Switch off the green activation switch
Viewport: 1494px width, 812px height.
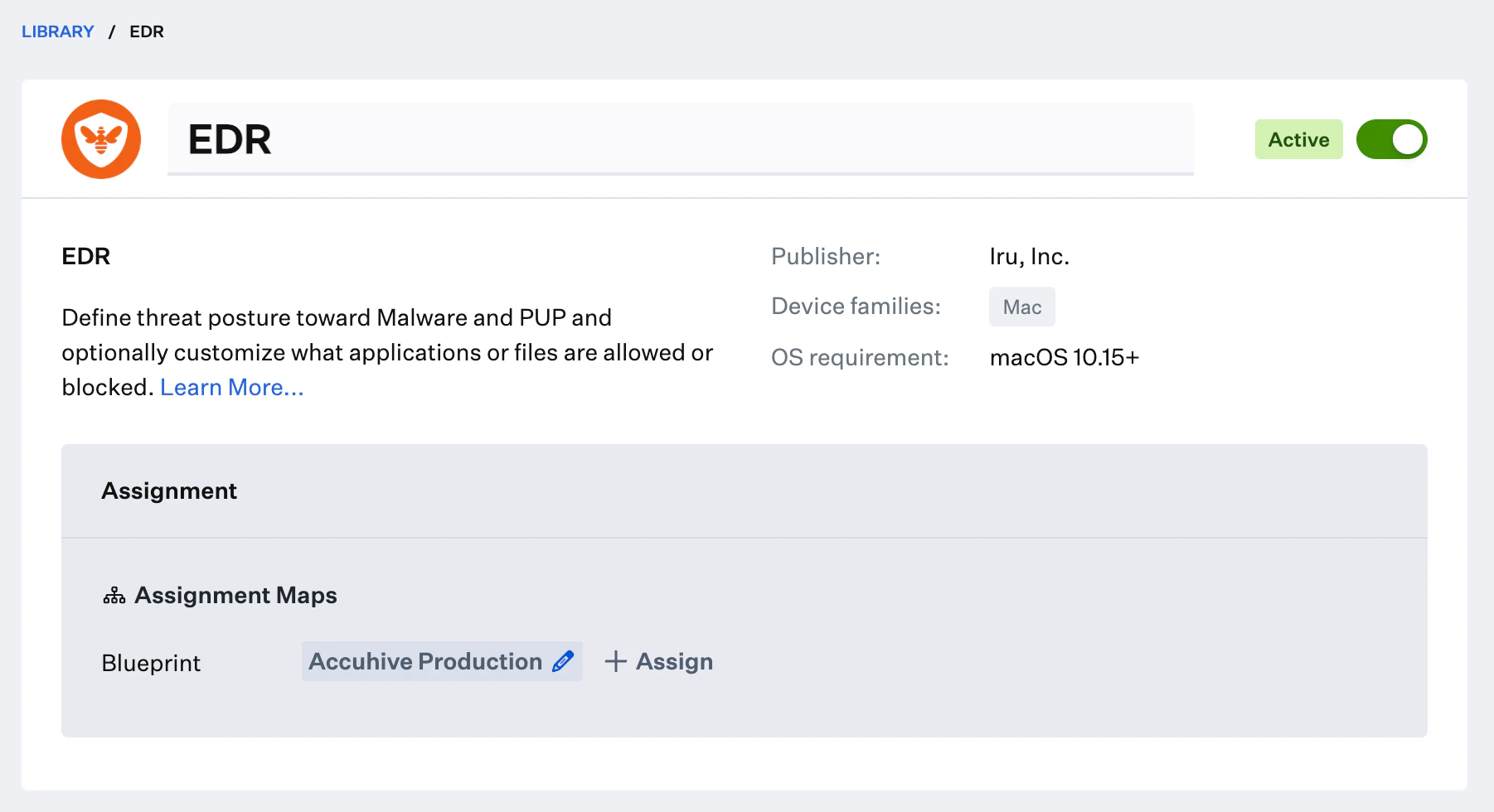1391,139
